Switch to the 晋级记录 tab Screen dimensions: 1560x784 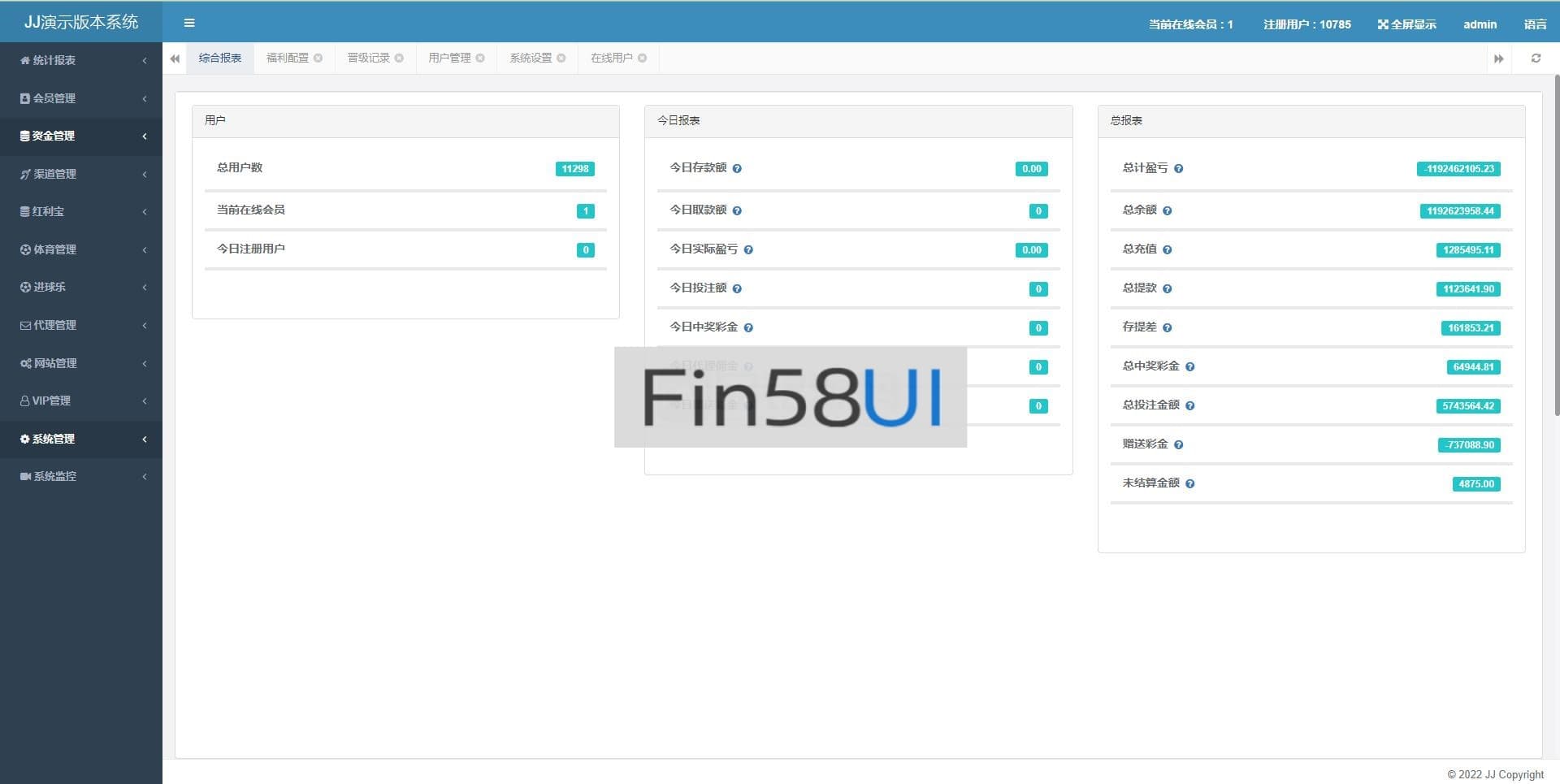click(x=368, y=58)
